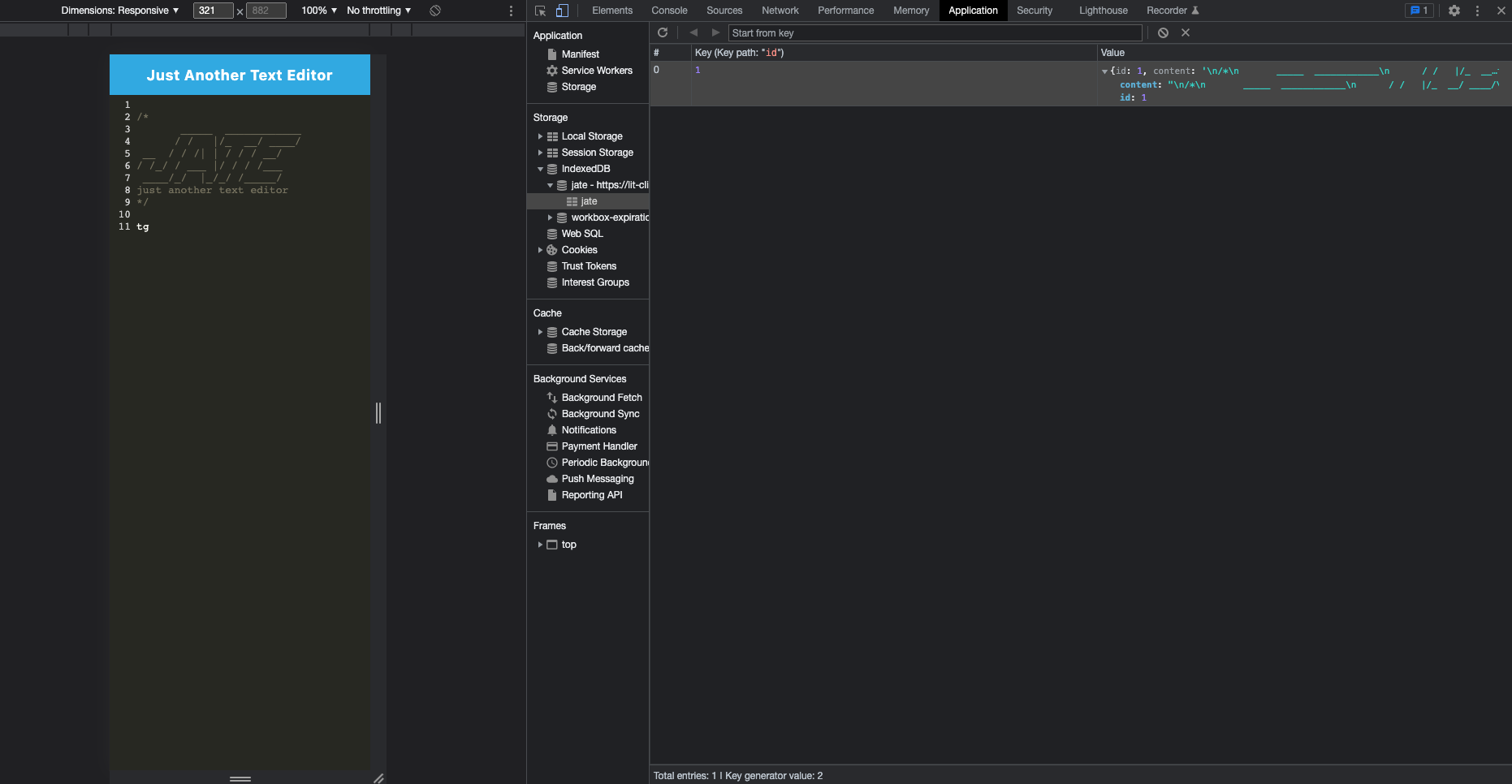Image resolution: width=1512 pixels, height=784 pixels.
Task: Click the Notifications bell icon
Action: 552,430
